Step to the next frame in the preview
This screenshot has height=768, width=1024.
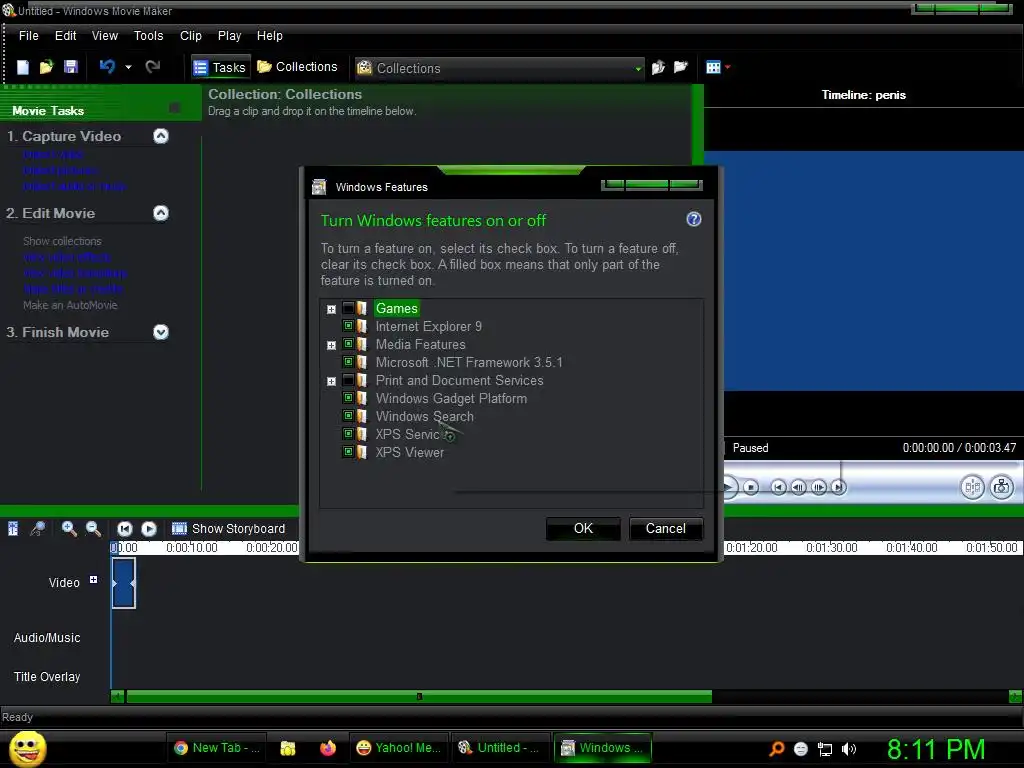tap(818, 487)
